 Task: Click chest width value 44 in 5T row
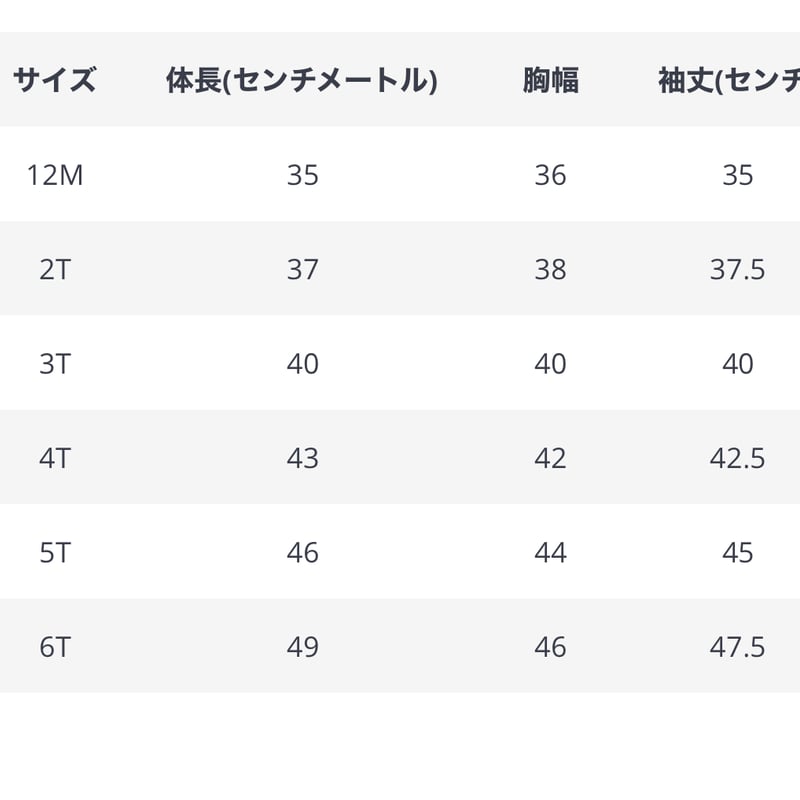551,553
